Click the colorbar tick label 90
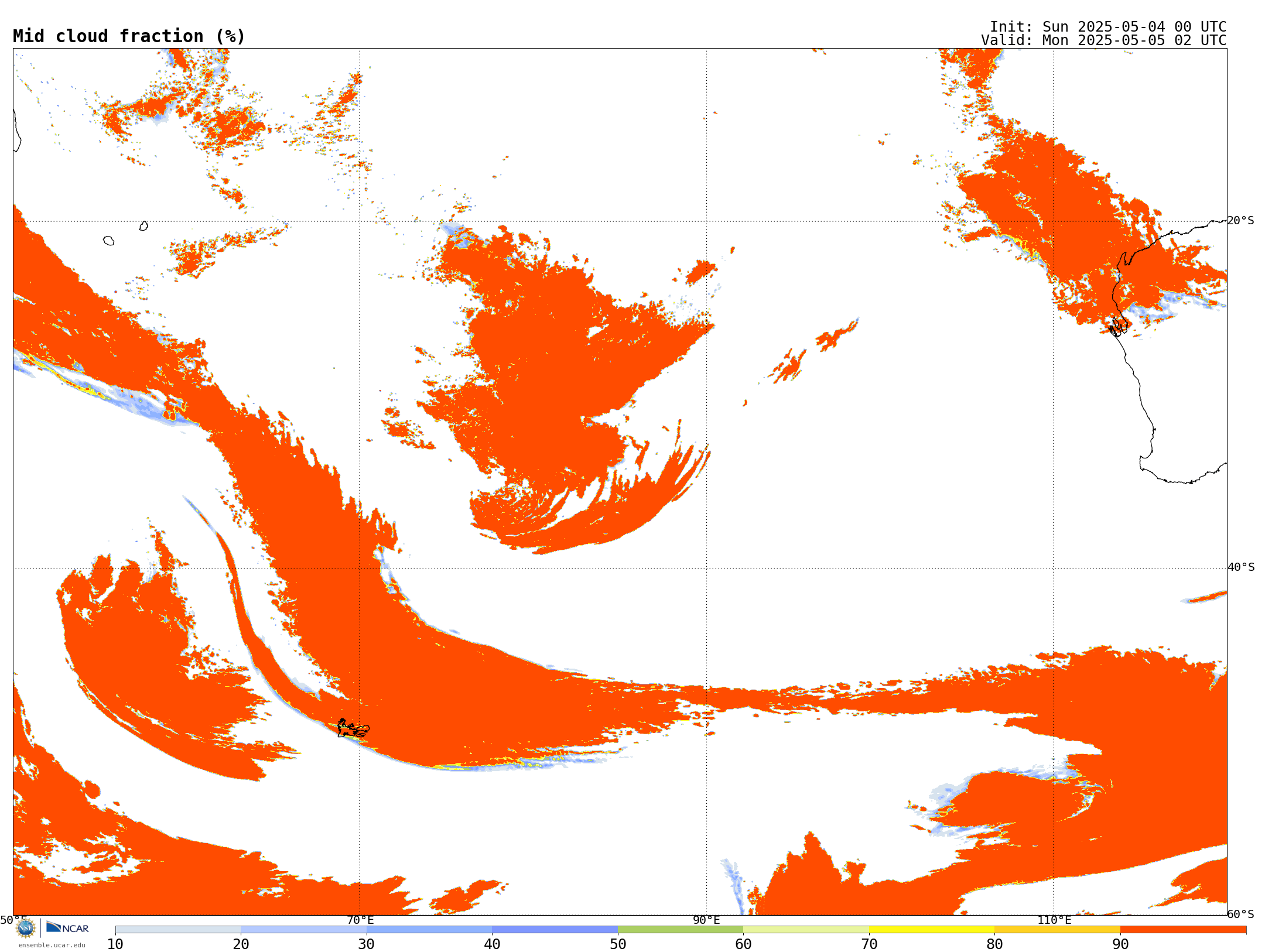Screen dimensions: 1265x952 tap(1120, 944)
